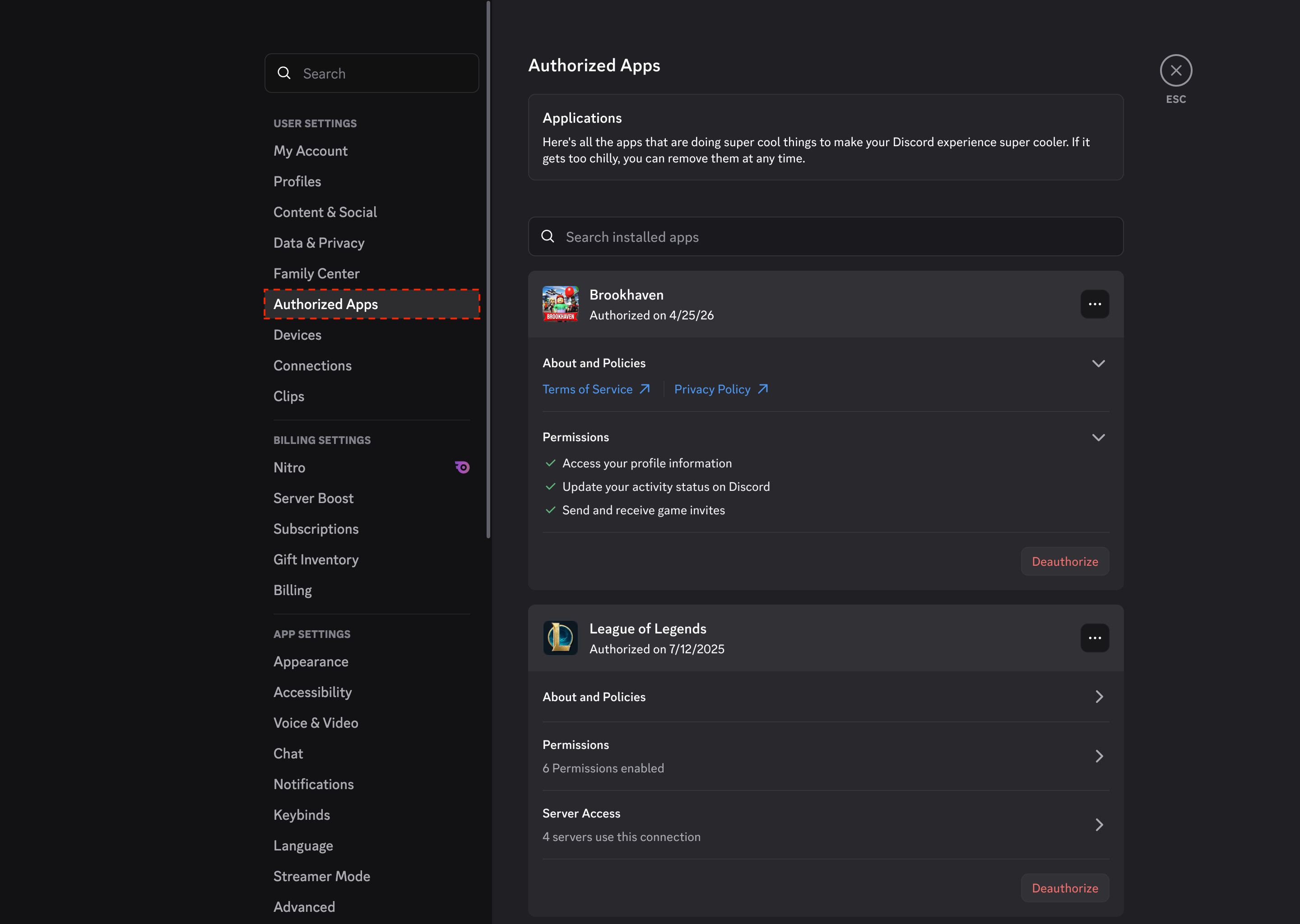Click 'Access your profile information' permission
The image size is (1300, 924).
pyautogui.click(x=646, y=464)
